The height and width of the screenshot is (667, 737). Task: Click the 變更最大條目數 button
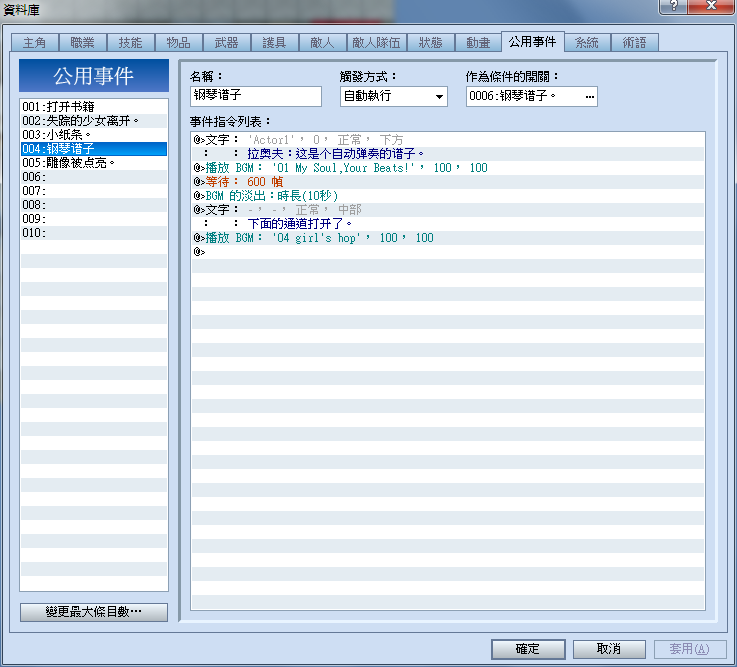(x=94, y=612)
